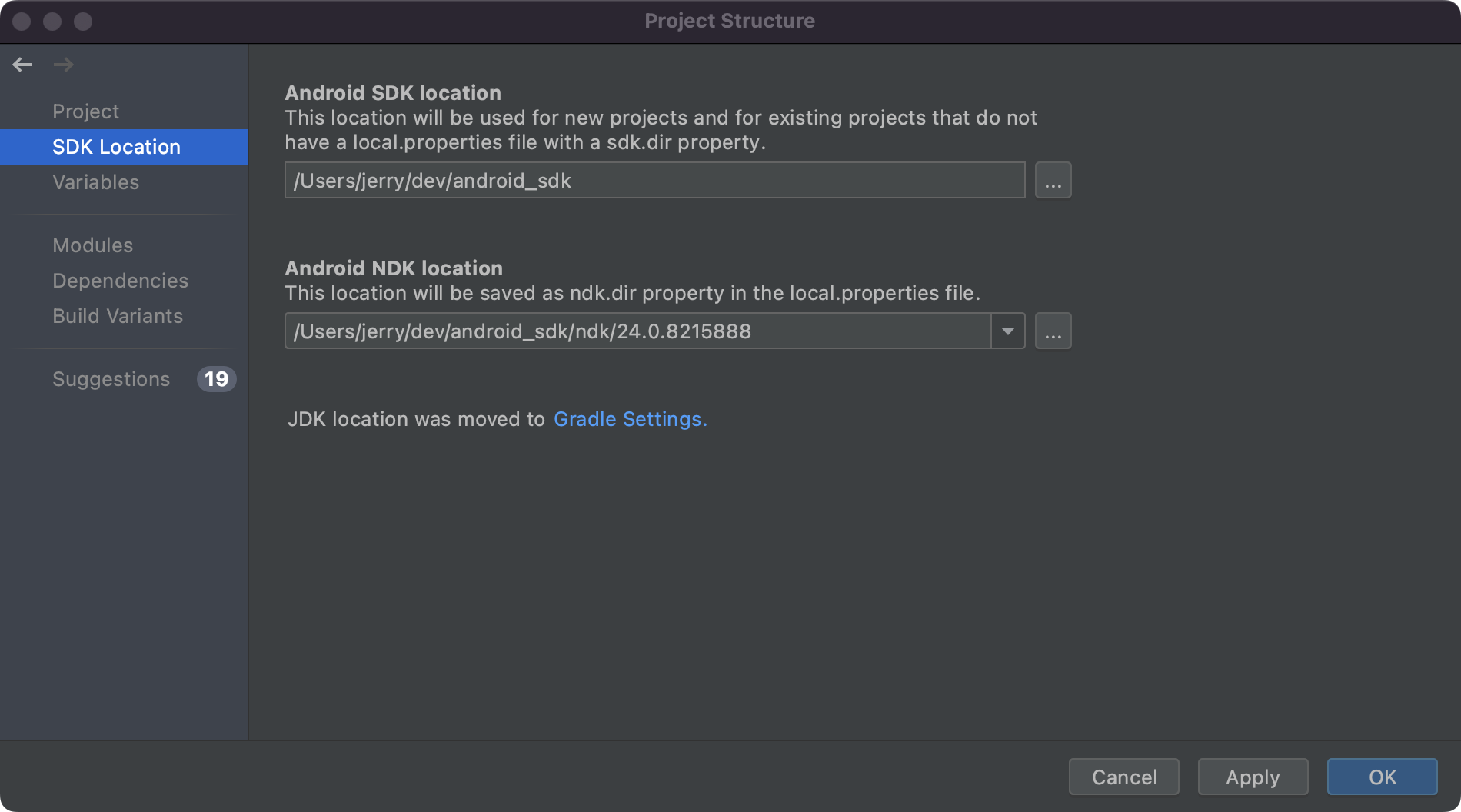View the Suggestions section
Screen dimensions: 1461x812
click(111, 379)
